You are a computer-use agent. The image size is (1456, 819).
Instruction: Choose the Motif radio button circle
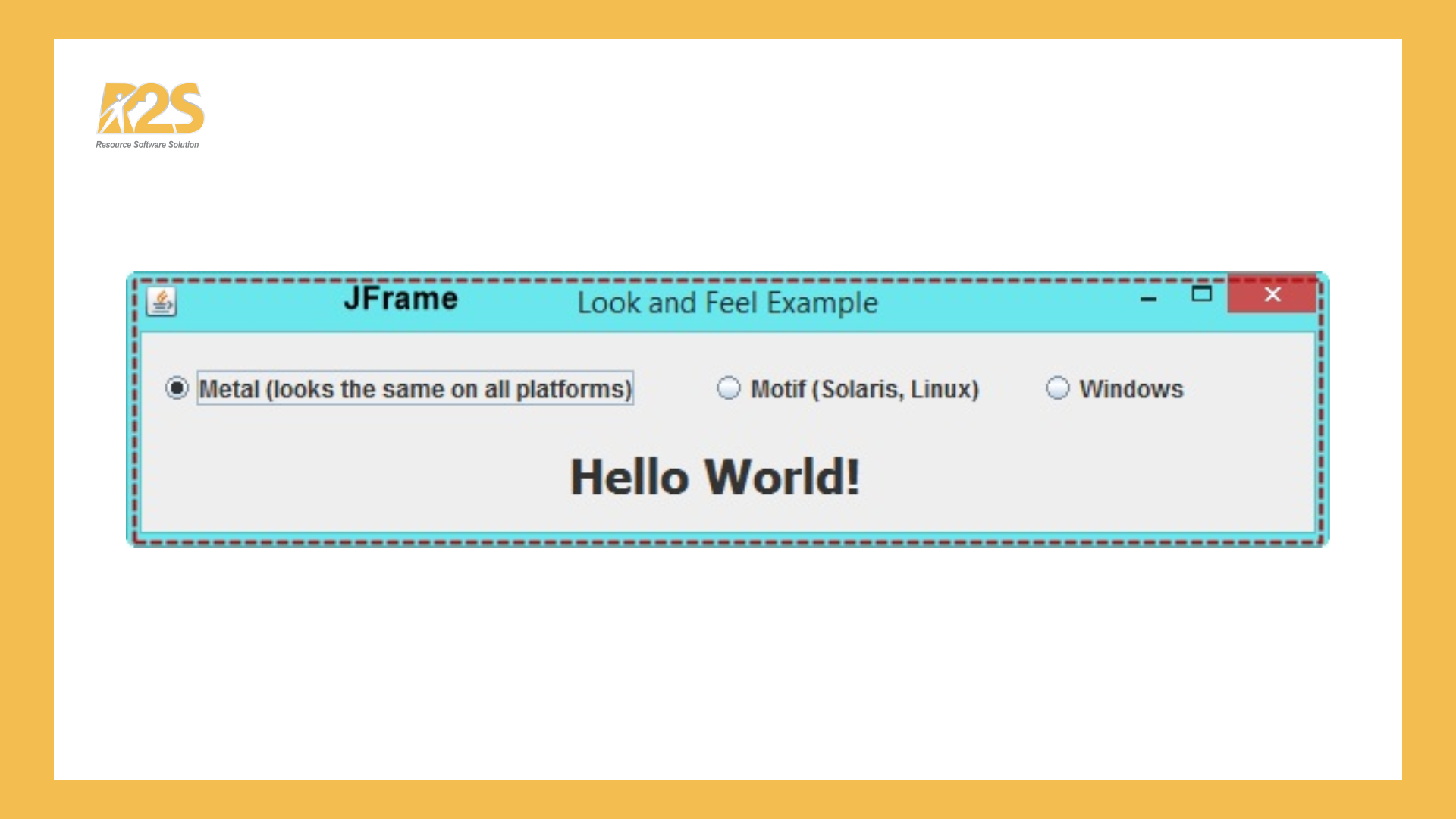728,388
